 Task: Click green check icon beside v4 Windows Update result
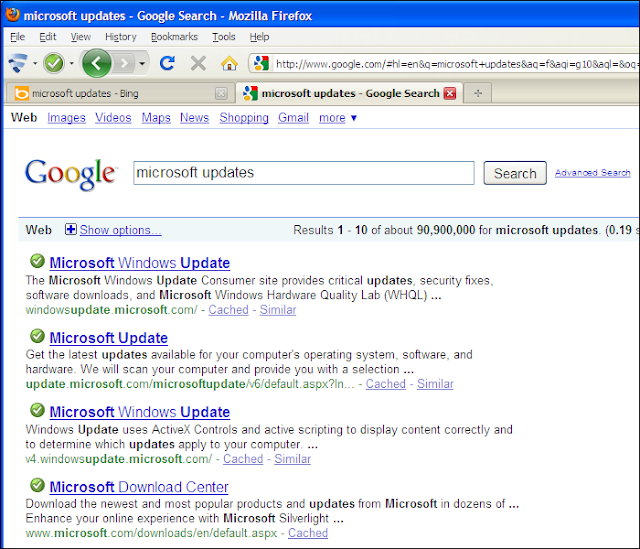click(37, 410)
